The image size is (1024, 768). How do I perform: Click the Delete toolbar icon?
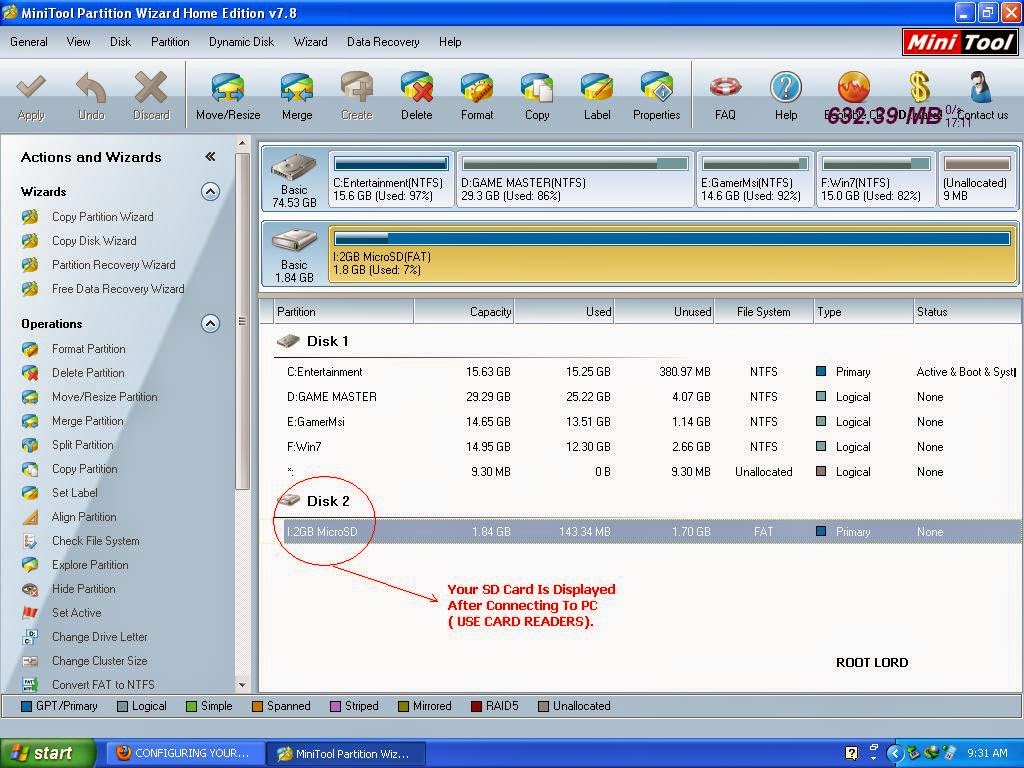coord(417,88)
